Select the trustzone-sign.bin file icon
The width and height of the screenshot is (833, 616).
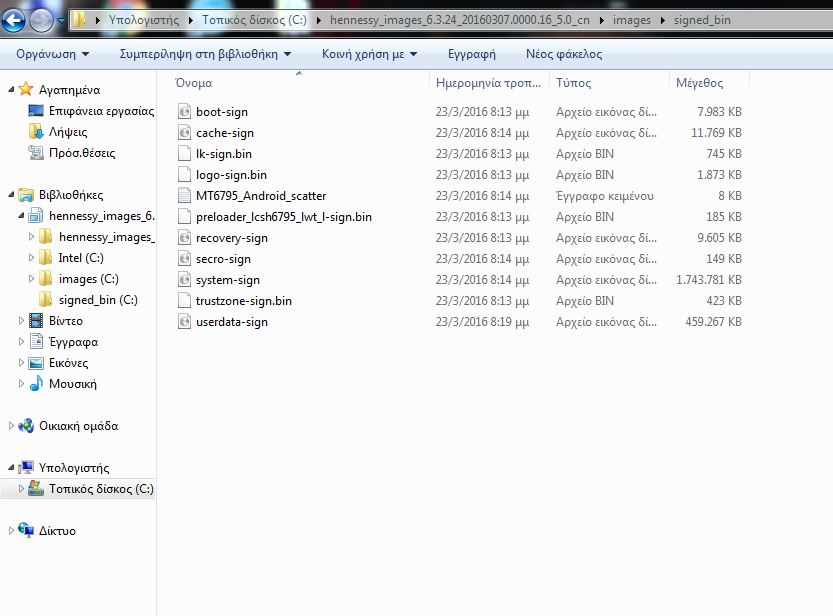(184, 301)
